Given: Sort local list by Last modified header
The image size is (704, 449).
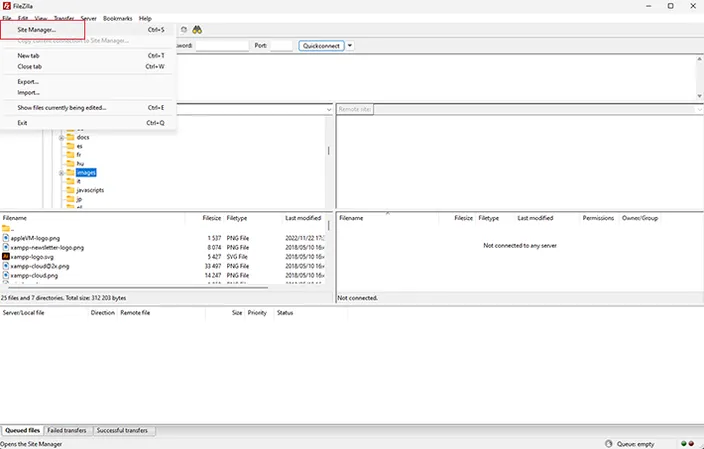Looking at the screenshot, I should pyautogui.click(x=304, y=218).
